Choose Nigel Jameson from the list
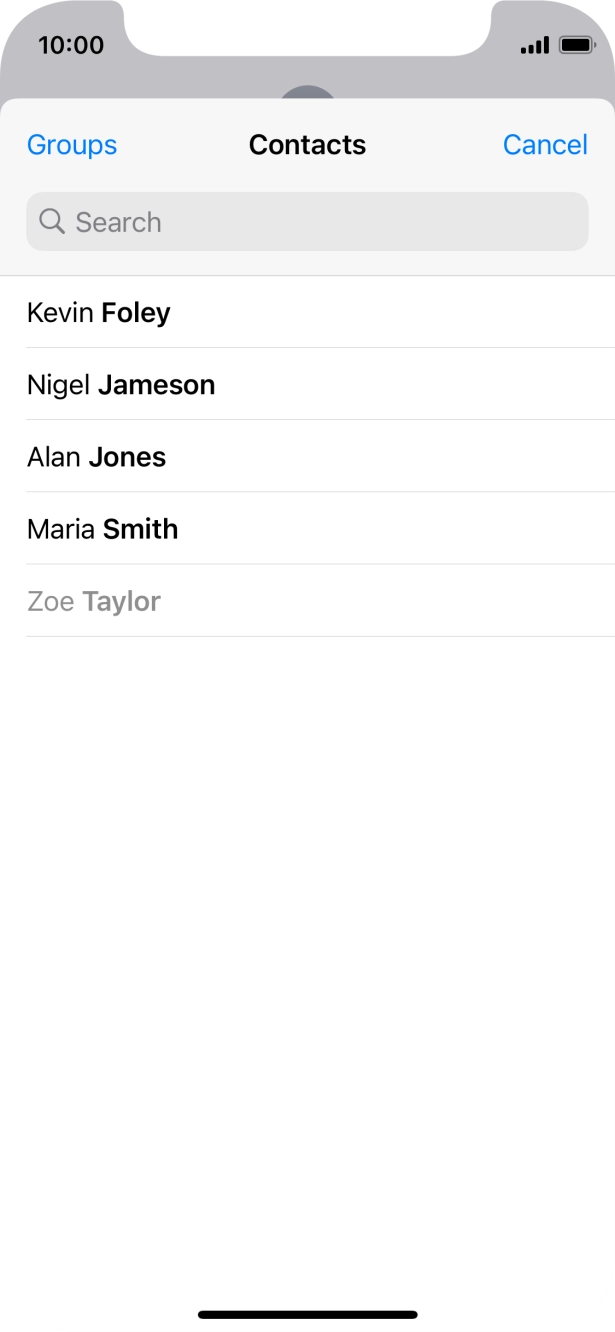615x1332 pixels. pyautogui.click(x=121, y=385)
